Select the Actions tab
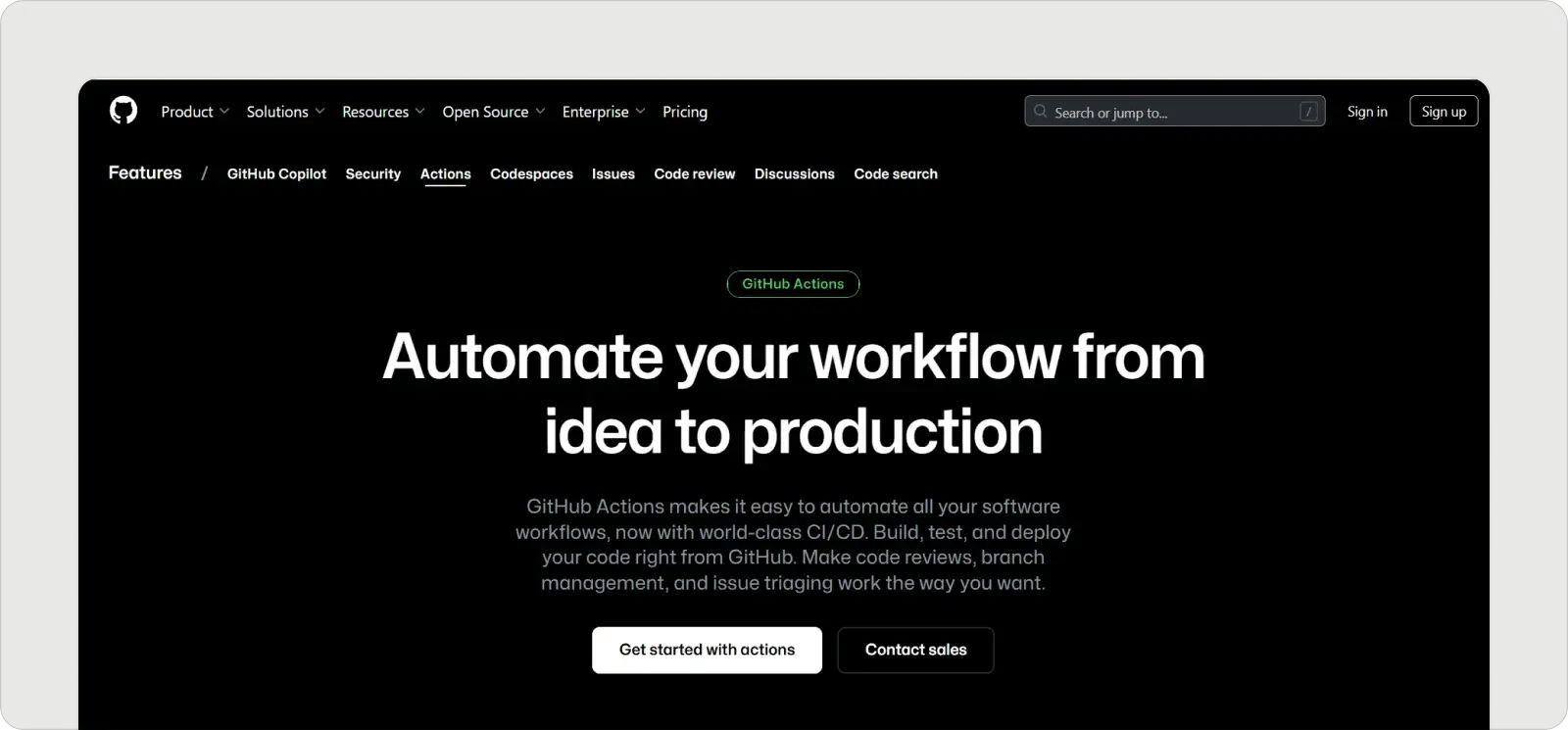1568x730 pixels. pos(446,174)
